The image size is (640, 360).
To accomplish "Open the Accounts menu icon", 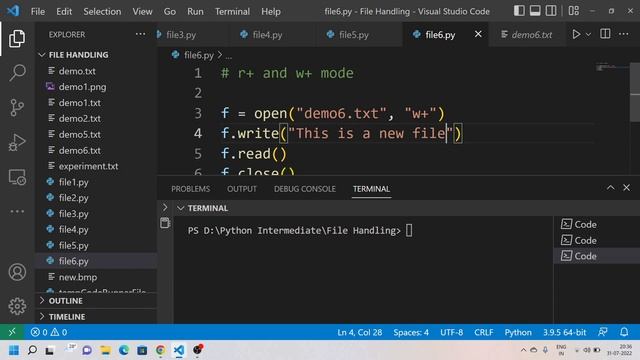I will (17, 272).
